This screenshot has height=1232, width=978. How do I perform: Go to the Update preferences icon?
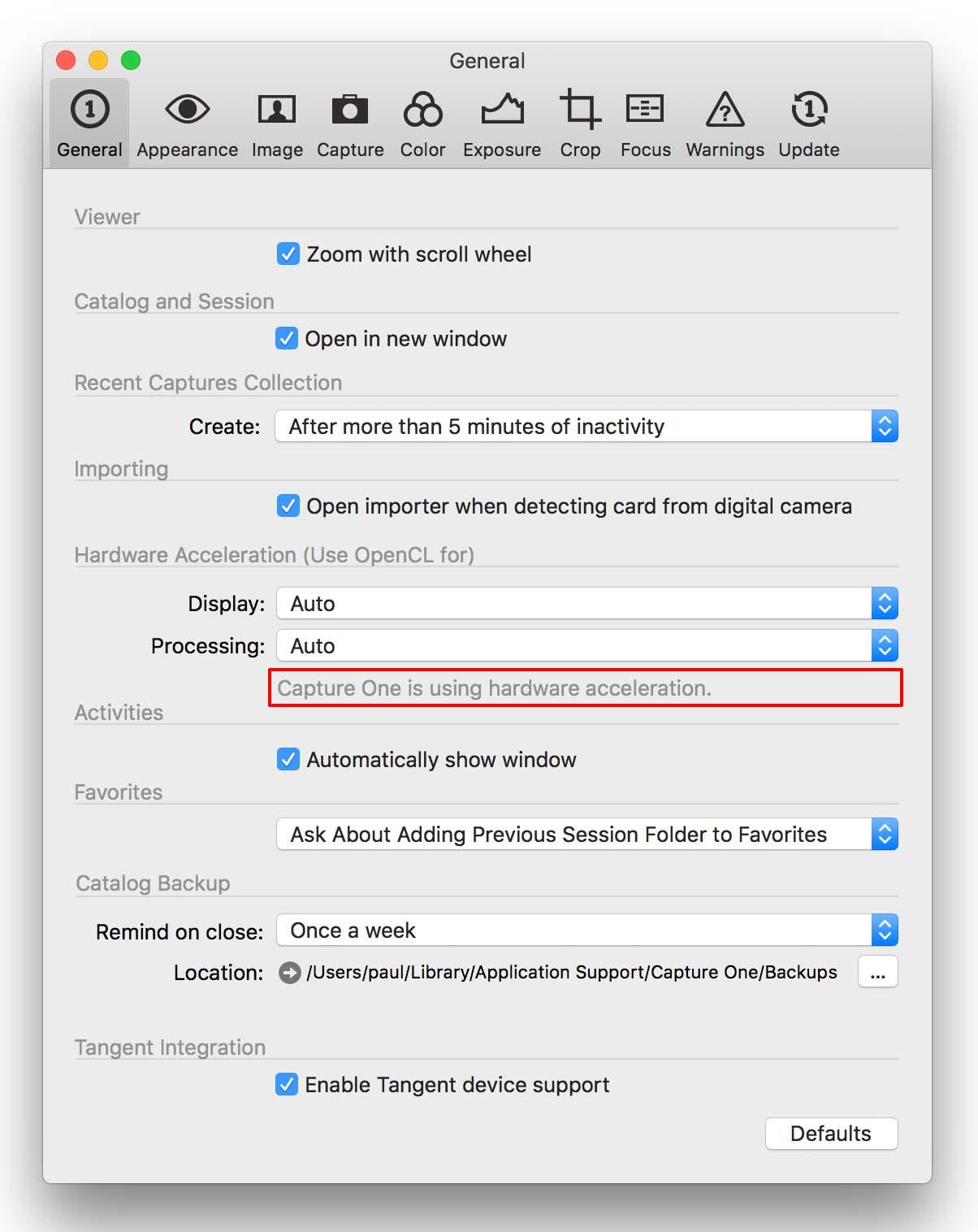point(809,109)
